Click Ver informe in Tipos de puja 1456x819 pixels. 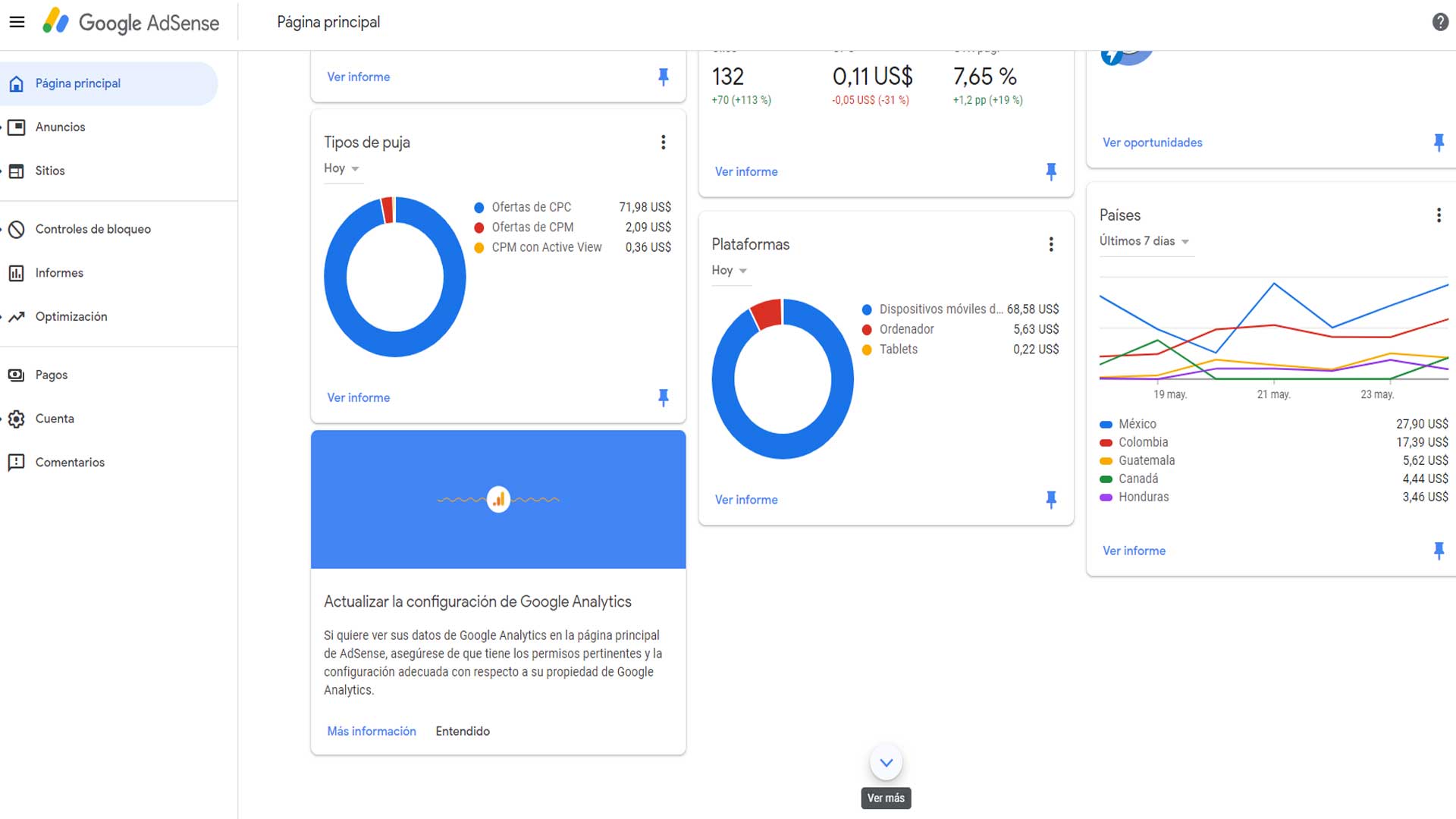click(359, 398)
